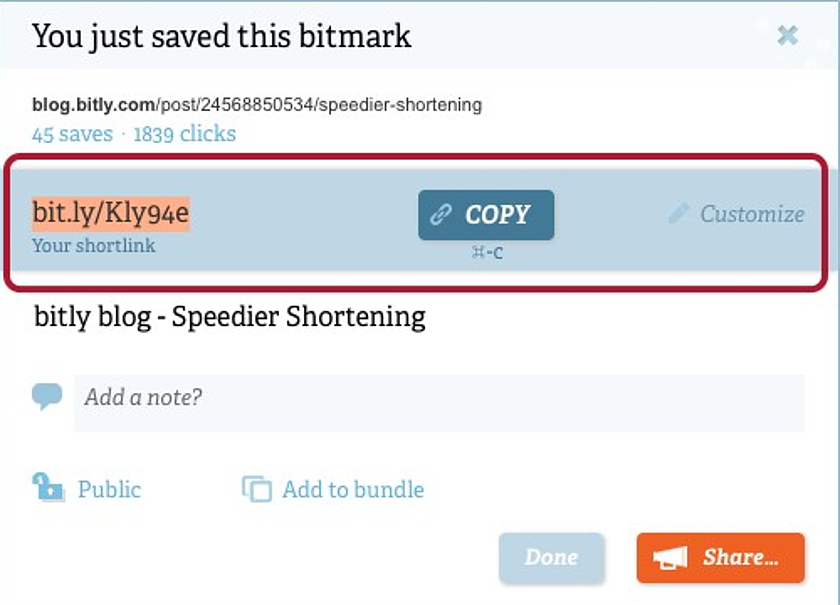This screenshot has width=840, height=605.
Task: Click the ⌘-C shortcut hint under COPY
Action: click(x=486, y=253)
